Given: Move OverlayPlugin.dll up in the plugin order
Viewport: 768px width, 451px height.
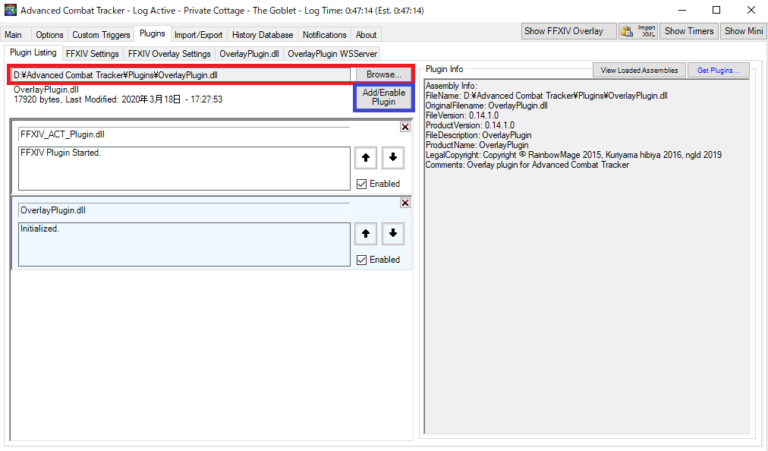Looking at the screenshot, I should click(367, 233).
